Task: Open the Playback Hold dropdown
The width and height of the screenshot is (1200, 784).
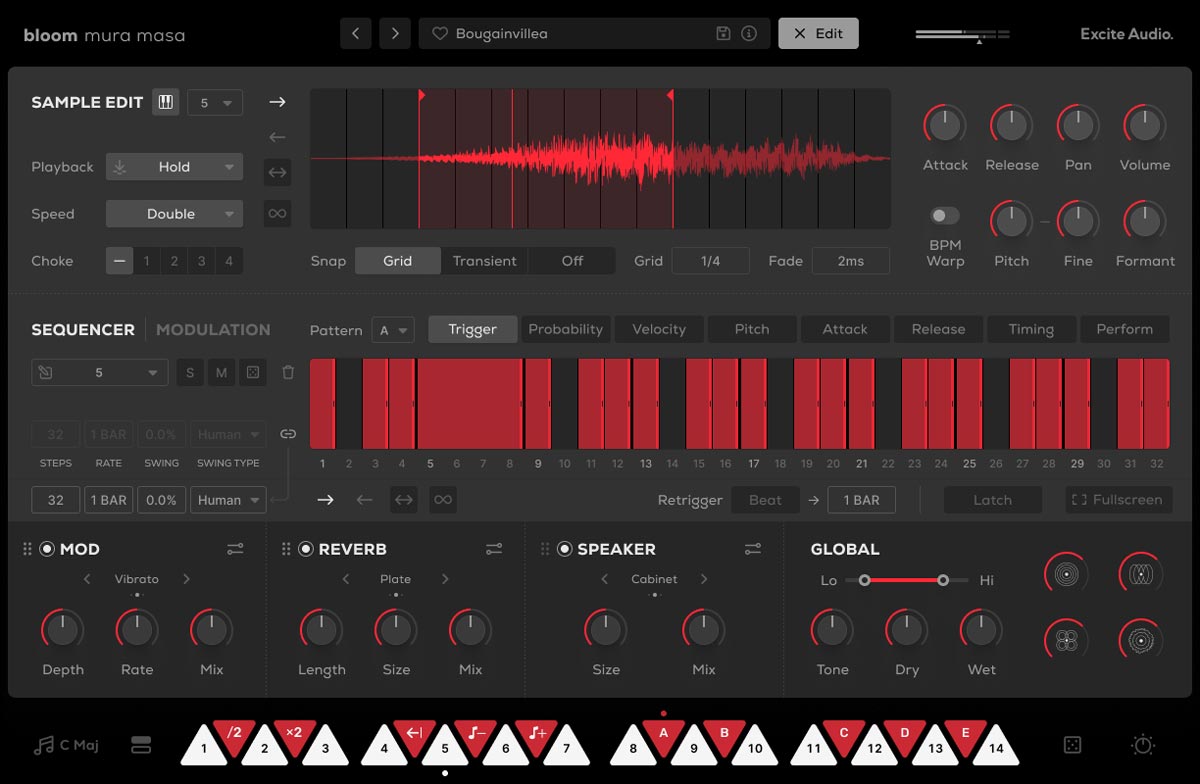Action: point(173,166)
